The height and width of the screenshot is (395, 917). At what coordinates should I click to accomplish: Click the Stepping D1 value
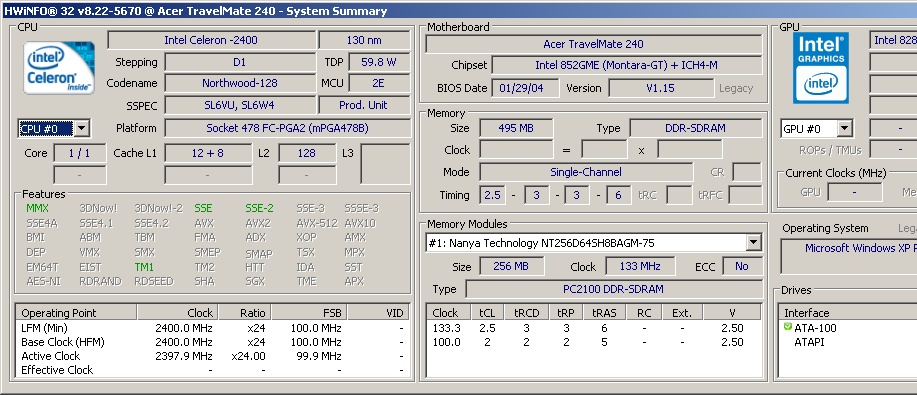coord(239,62)
